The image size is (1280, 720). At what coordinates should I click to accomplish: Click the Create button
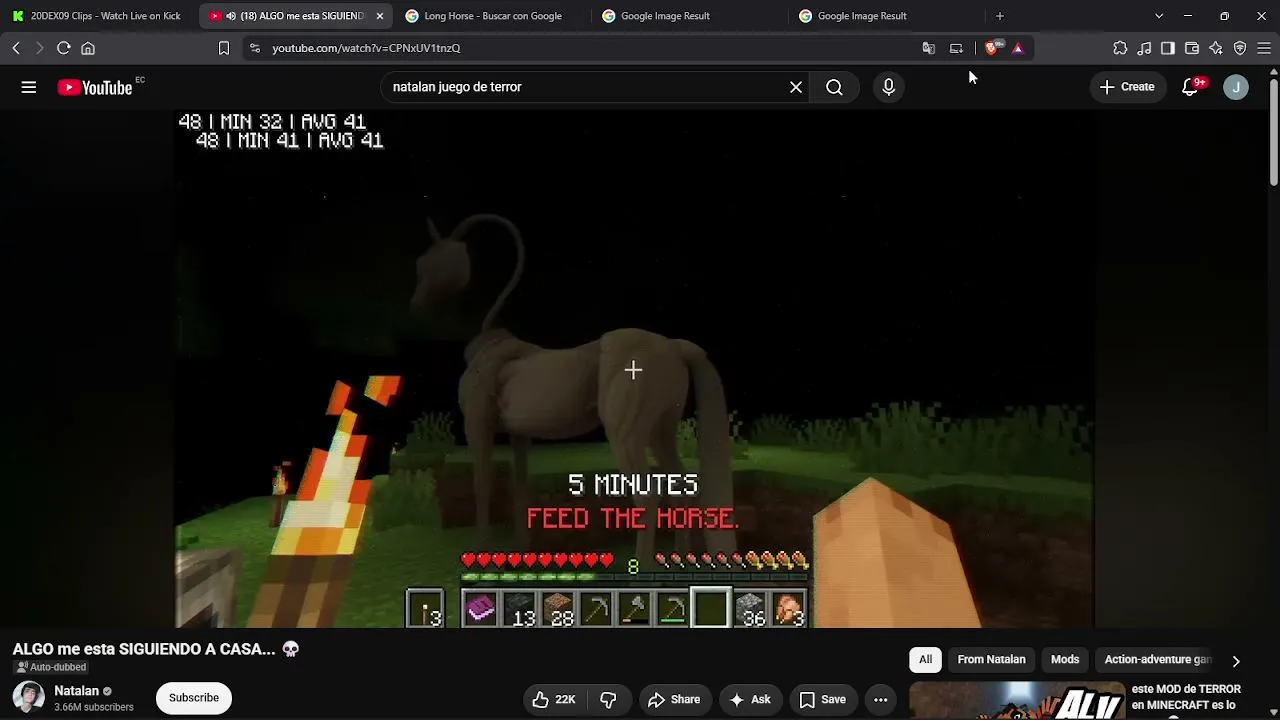coord(1127,87)
